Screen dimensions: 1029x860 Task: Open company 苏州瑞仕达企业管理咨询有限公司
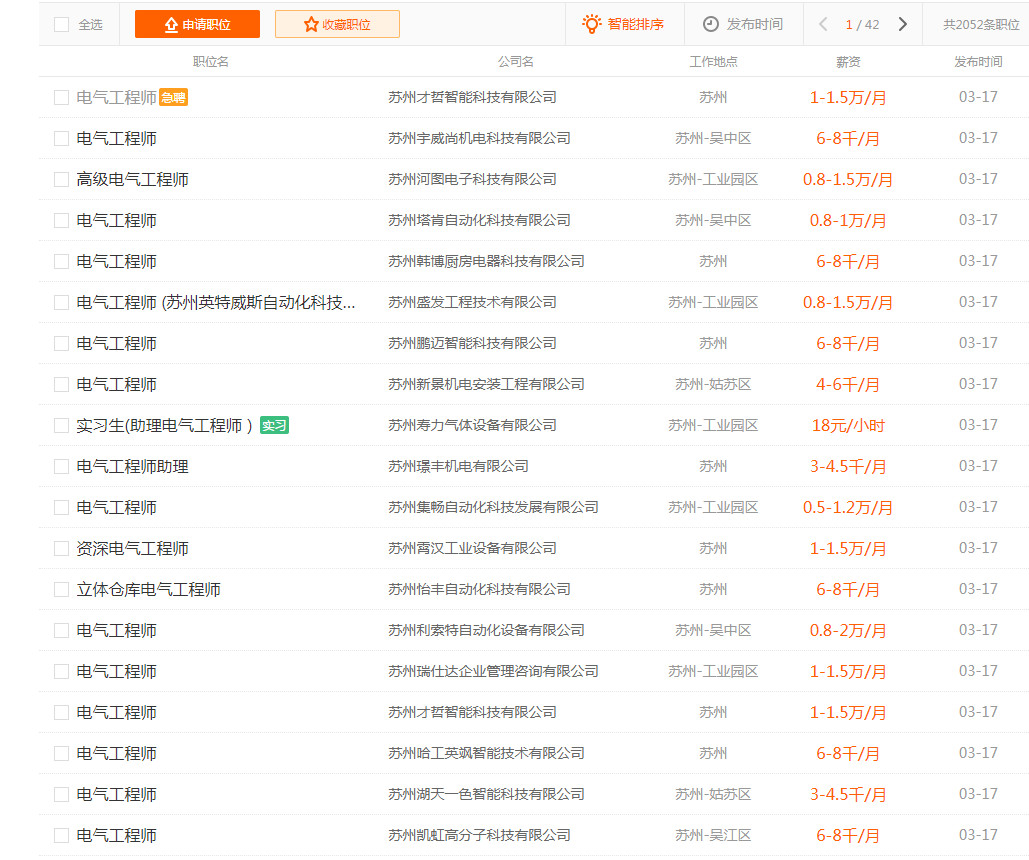pyautogui.click(x=493, y=672)
